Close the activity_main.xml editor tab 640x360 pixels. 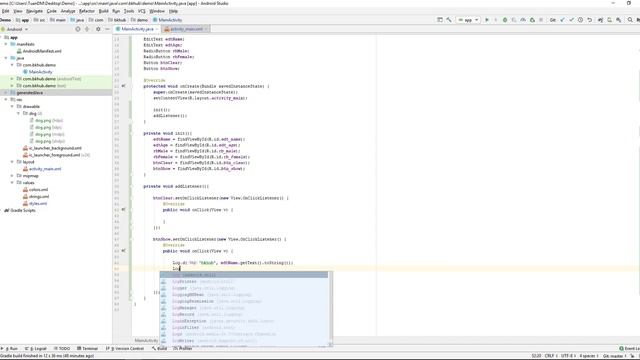(x=207, y=29)
